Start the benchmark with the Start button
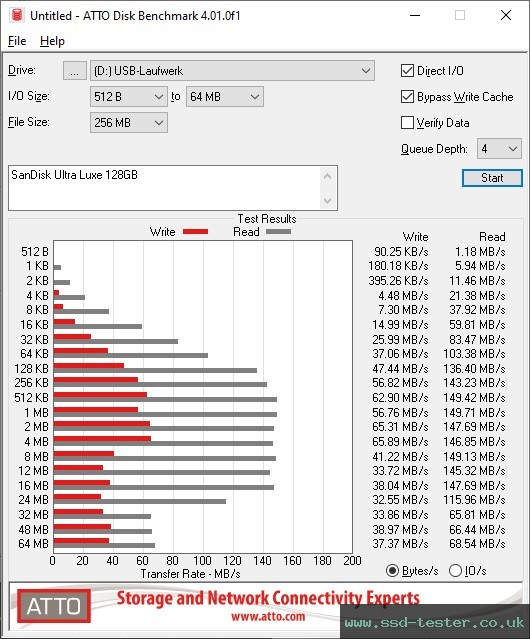The height and width of the screenshot is (639, 530). point(492,178)
